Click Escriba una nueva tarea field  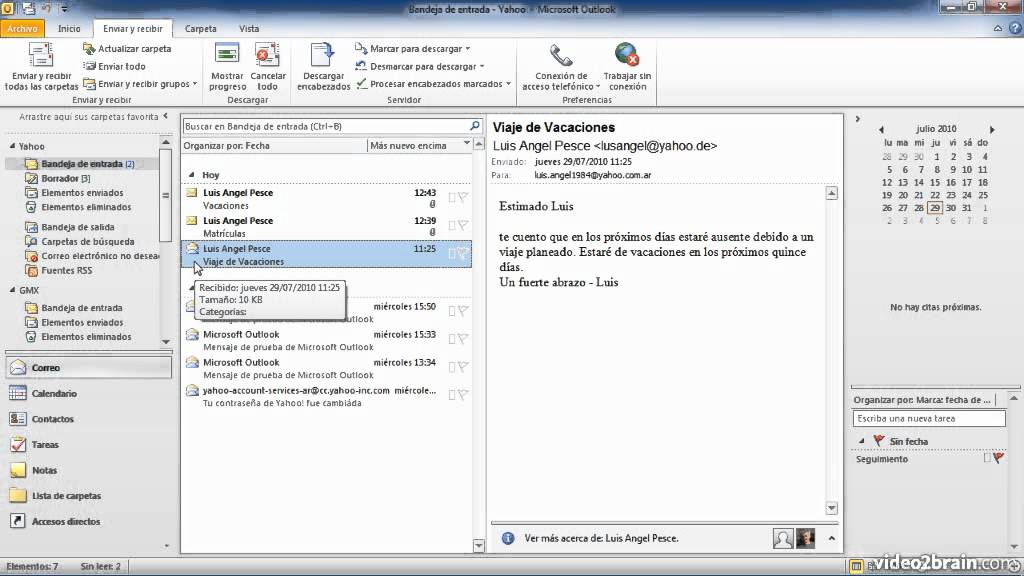(929, 419)
